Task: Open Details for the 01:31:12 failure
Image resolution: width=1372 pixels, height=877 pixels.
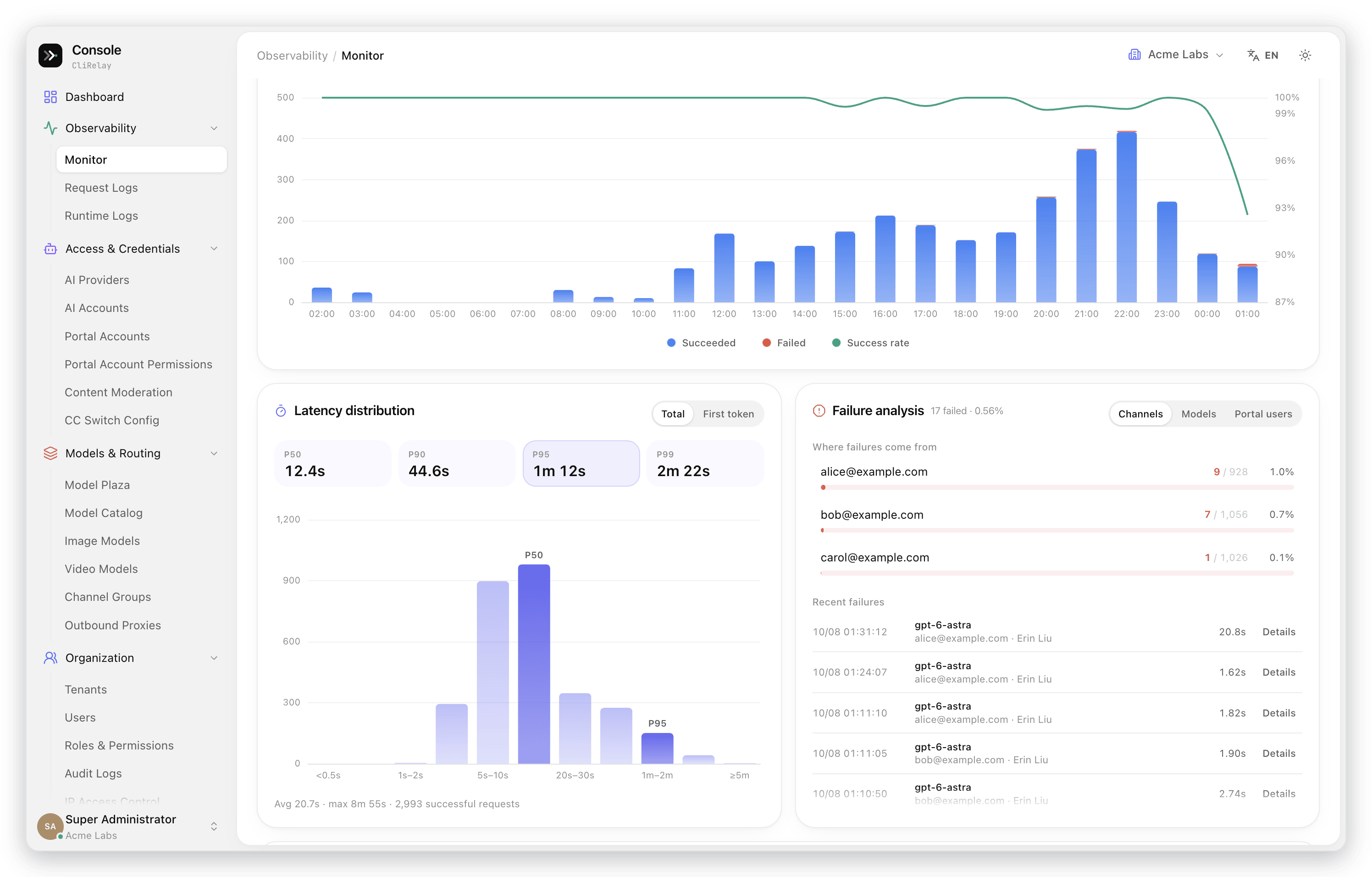Action: (1278, 632)
